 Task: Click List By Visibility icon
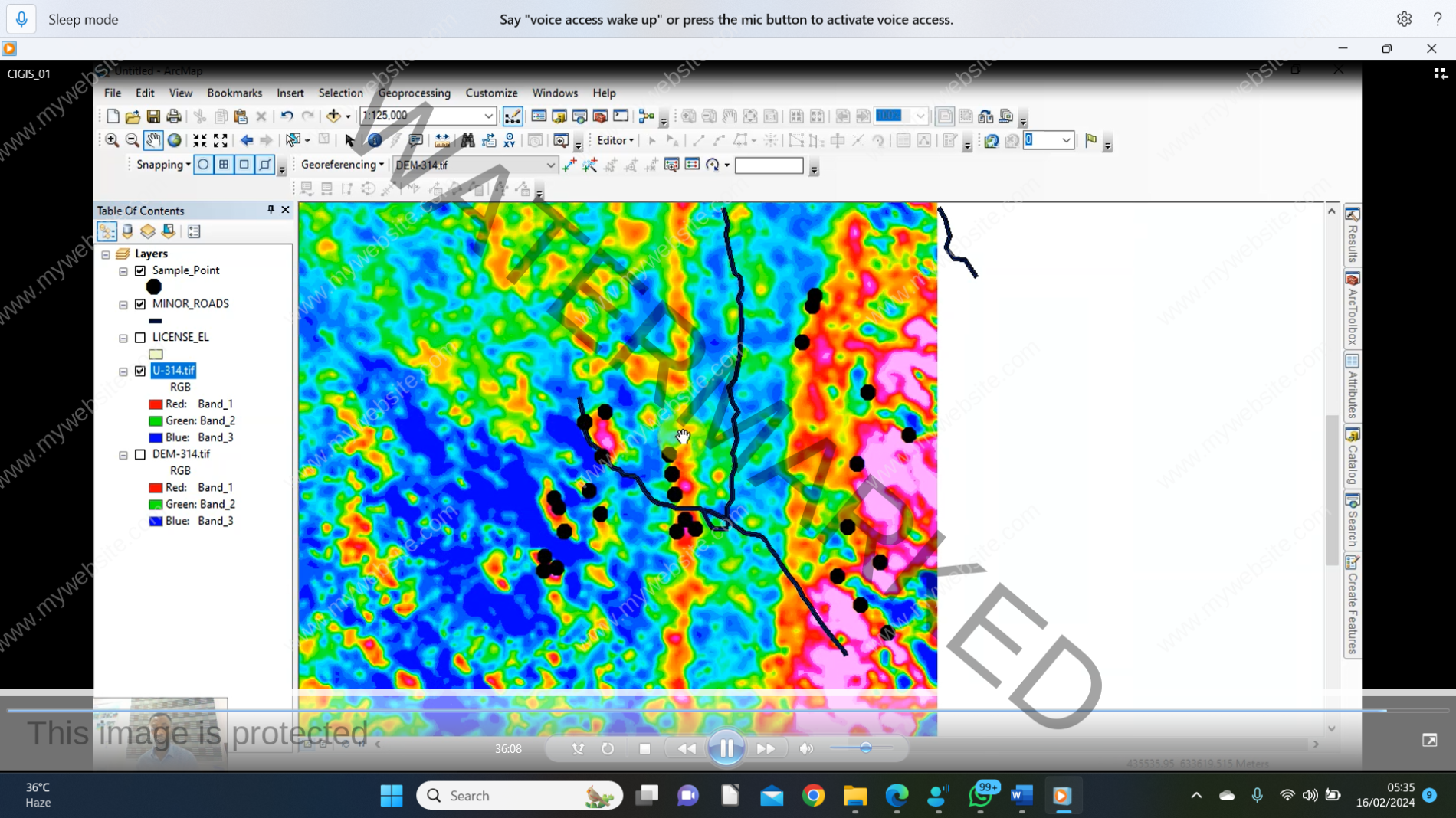[148, 231]
